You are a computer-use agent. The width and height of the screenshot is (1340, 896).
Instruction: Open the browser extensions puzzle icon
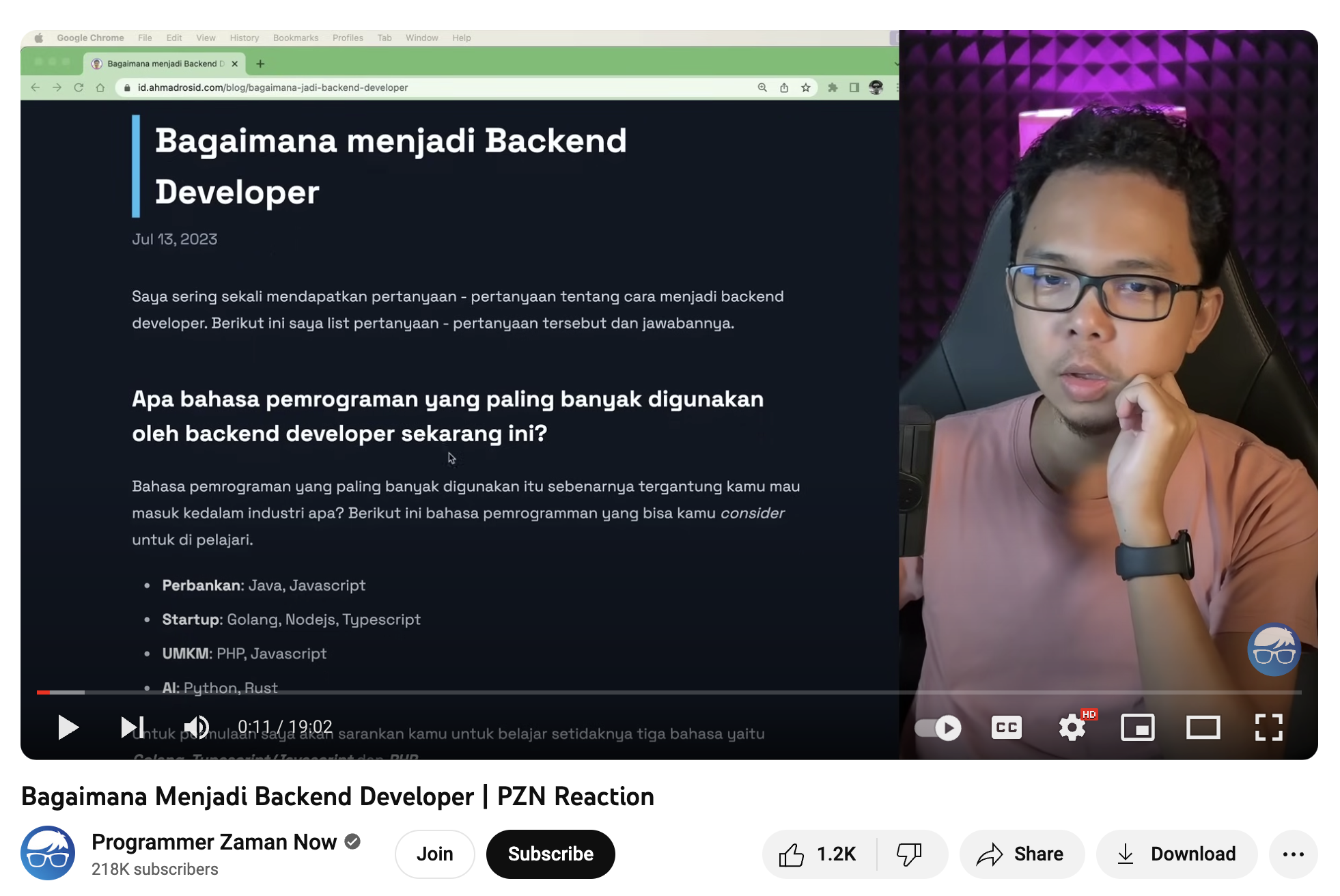[x=833, y=87]
